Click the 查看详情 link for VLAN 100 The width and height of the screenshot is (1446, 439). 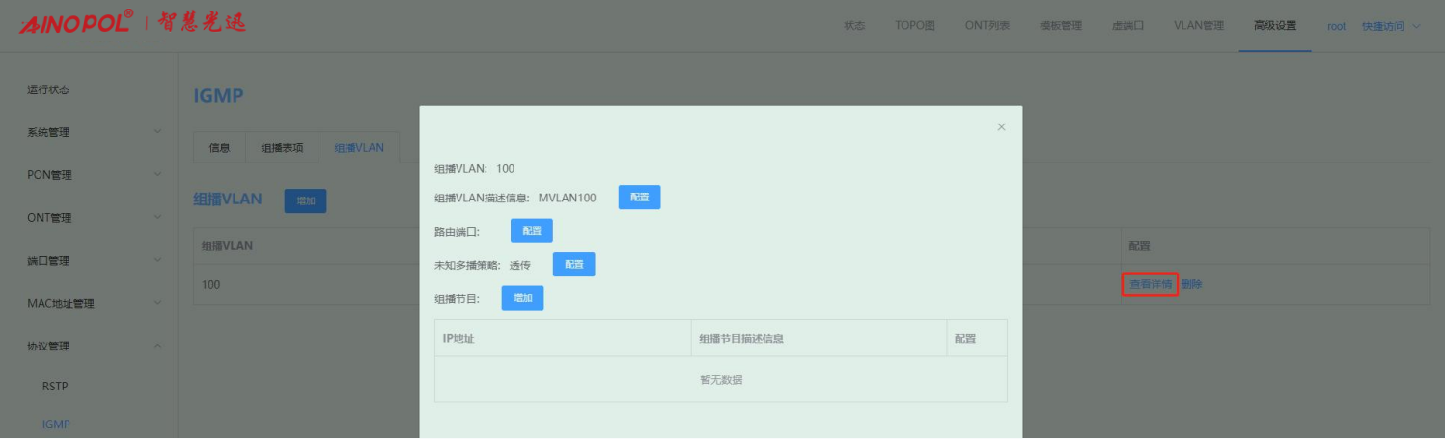(x=1150, y=285)
